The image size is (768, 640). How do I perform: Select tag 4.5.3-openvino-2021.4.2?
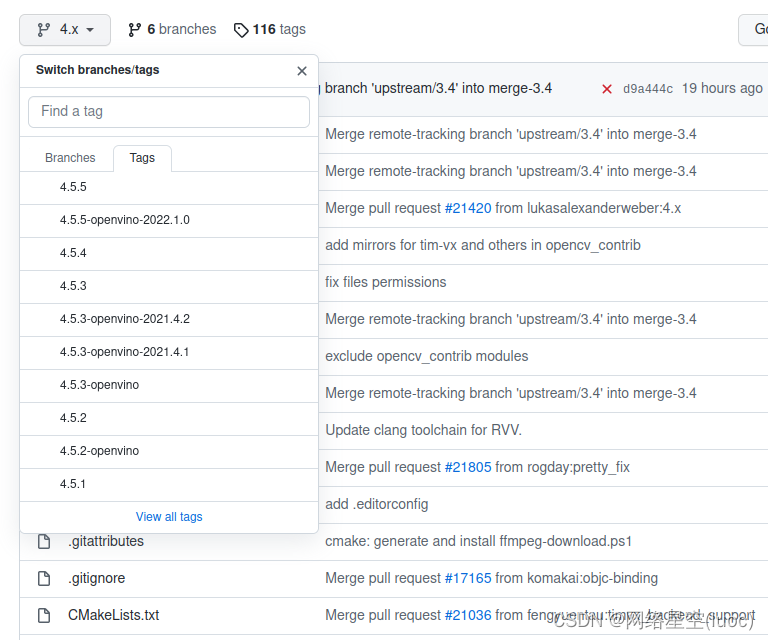coord(169,319)
